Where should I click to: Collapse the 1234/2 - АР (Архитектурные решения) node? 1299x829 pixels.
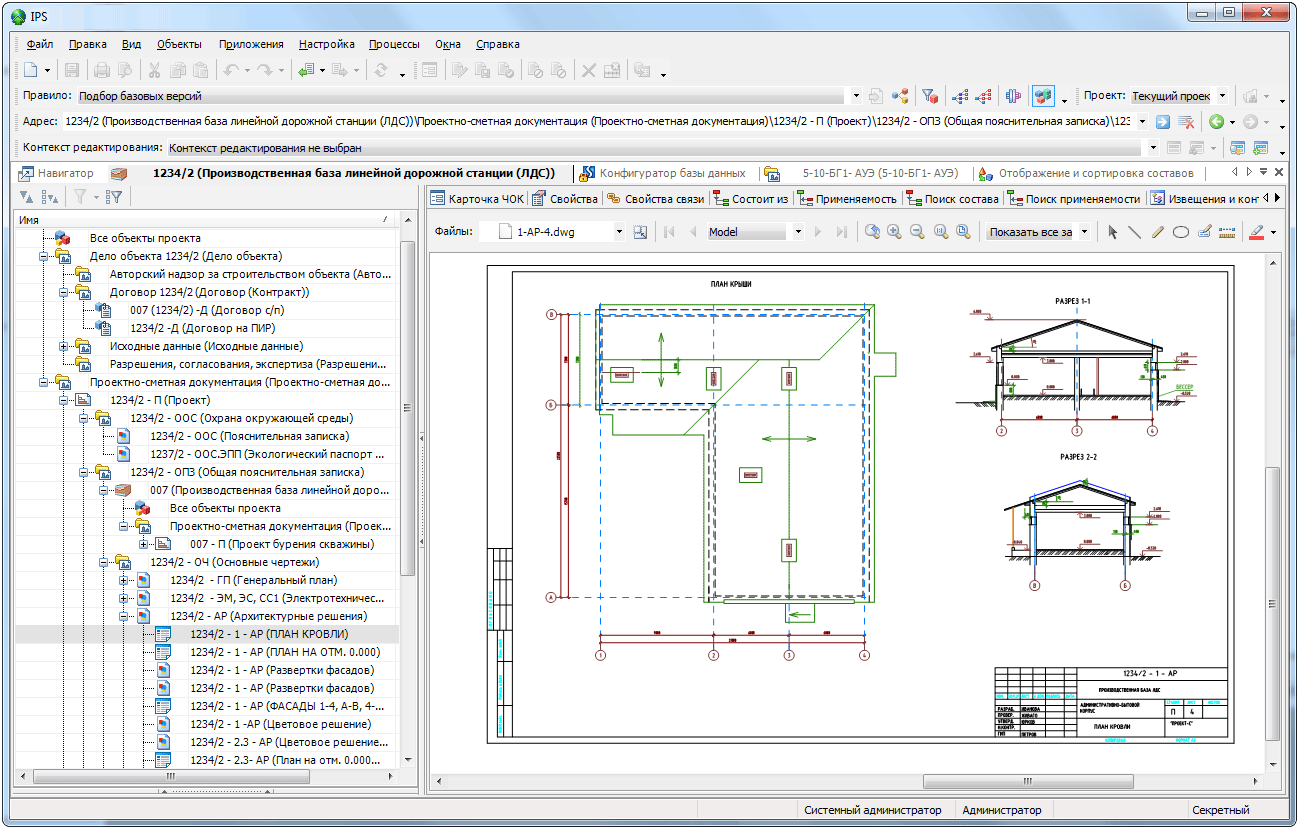click(125, 617)
